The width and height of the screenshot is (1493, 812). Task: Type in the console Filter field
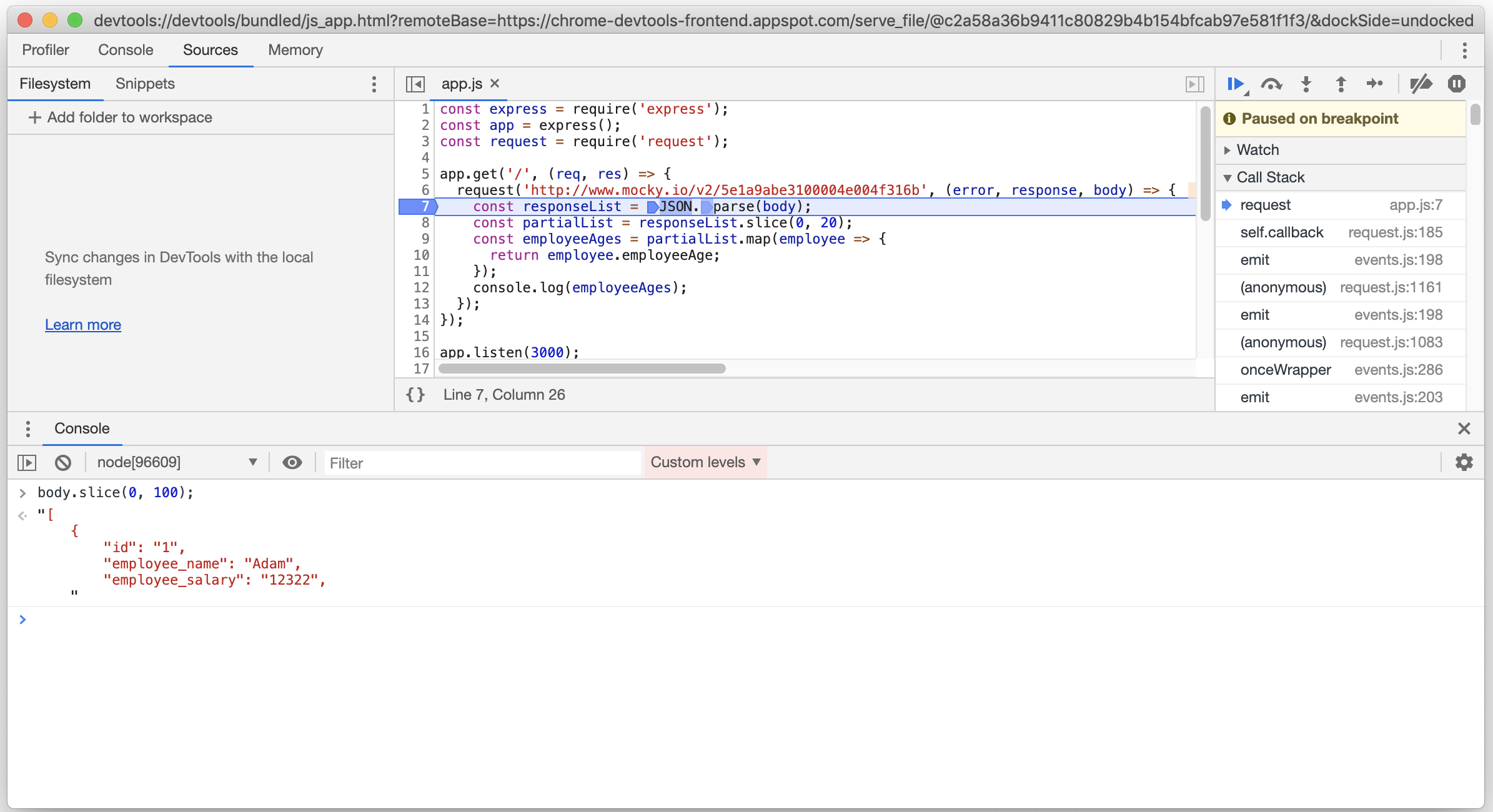[x=481, y=462]
